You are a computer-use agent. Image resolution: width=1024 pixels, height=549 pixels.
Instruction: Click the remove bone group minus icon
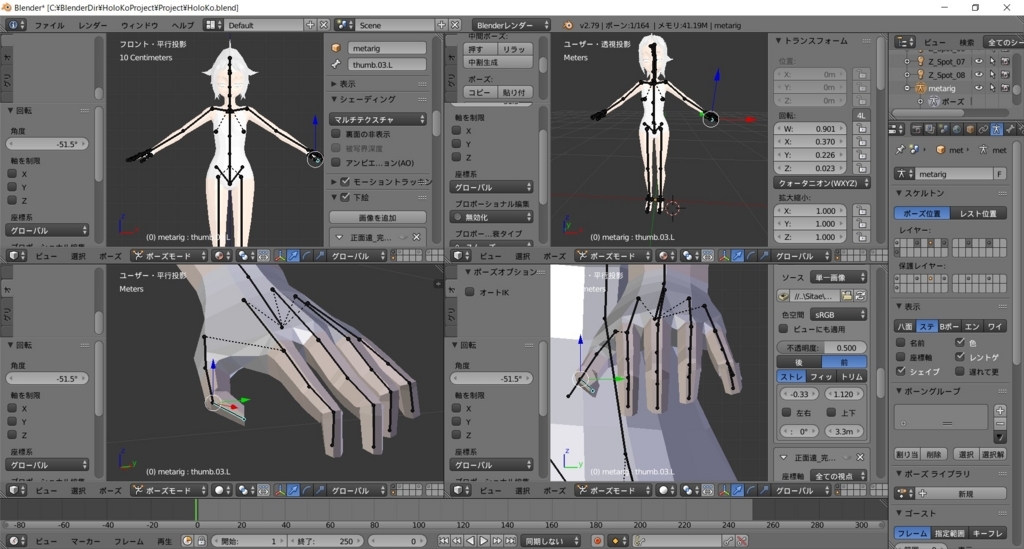[x=1000, y=424]
